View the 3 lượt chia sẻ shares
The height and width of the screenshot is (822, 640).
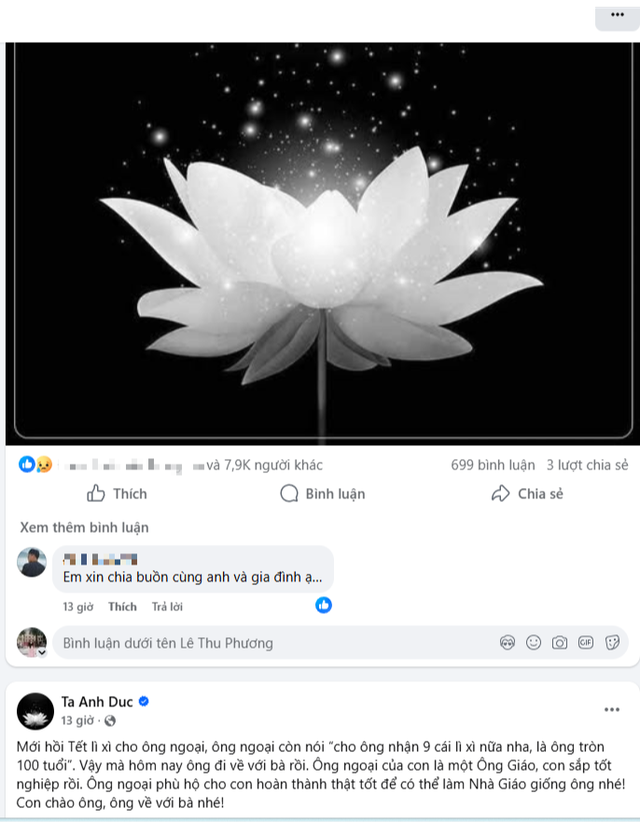[x=587, y=465]
